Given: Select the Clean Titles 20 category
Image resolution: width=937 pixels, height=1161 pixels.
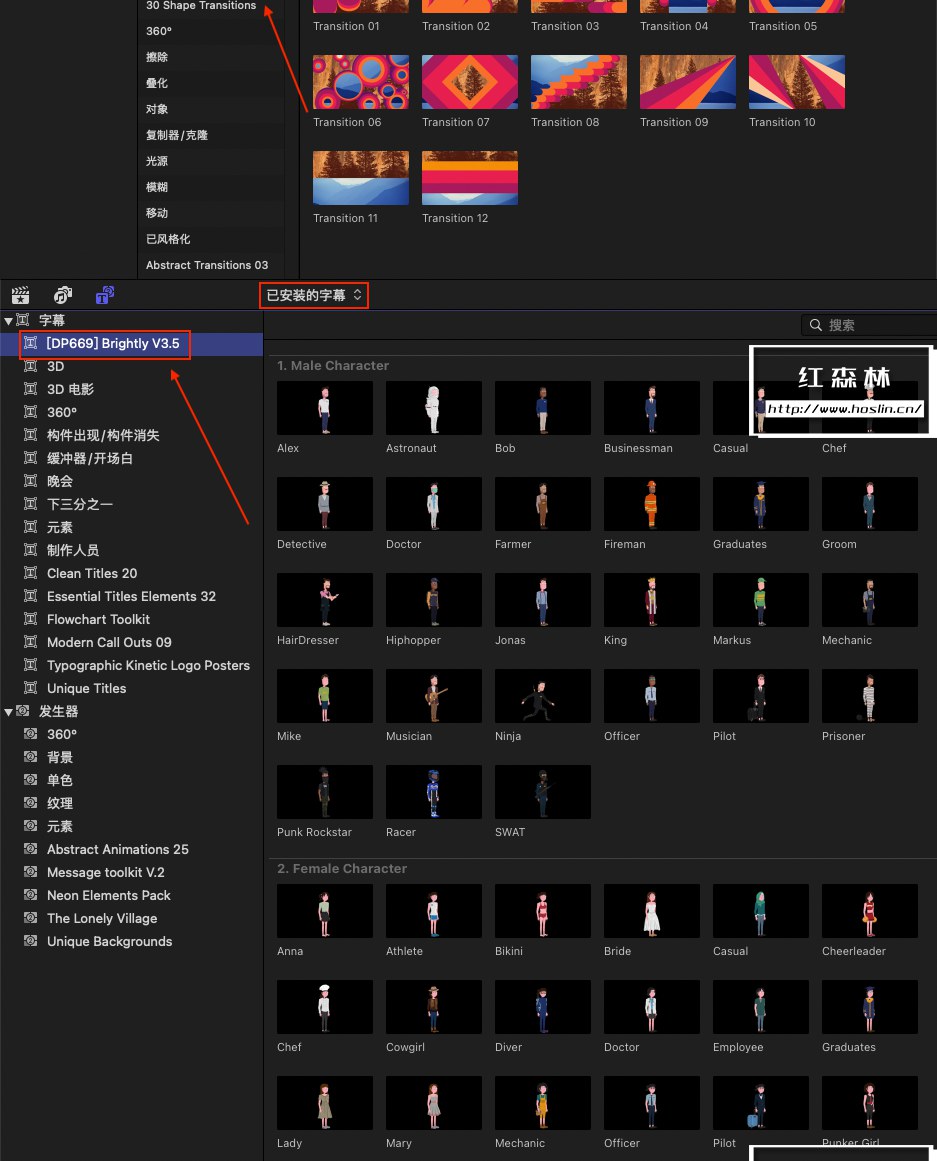Looking at the screenshot, I should coord(131,573).
